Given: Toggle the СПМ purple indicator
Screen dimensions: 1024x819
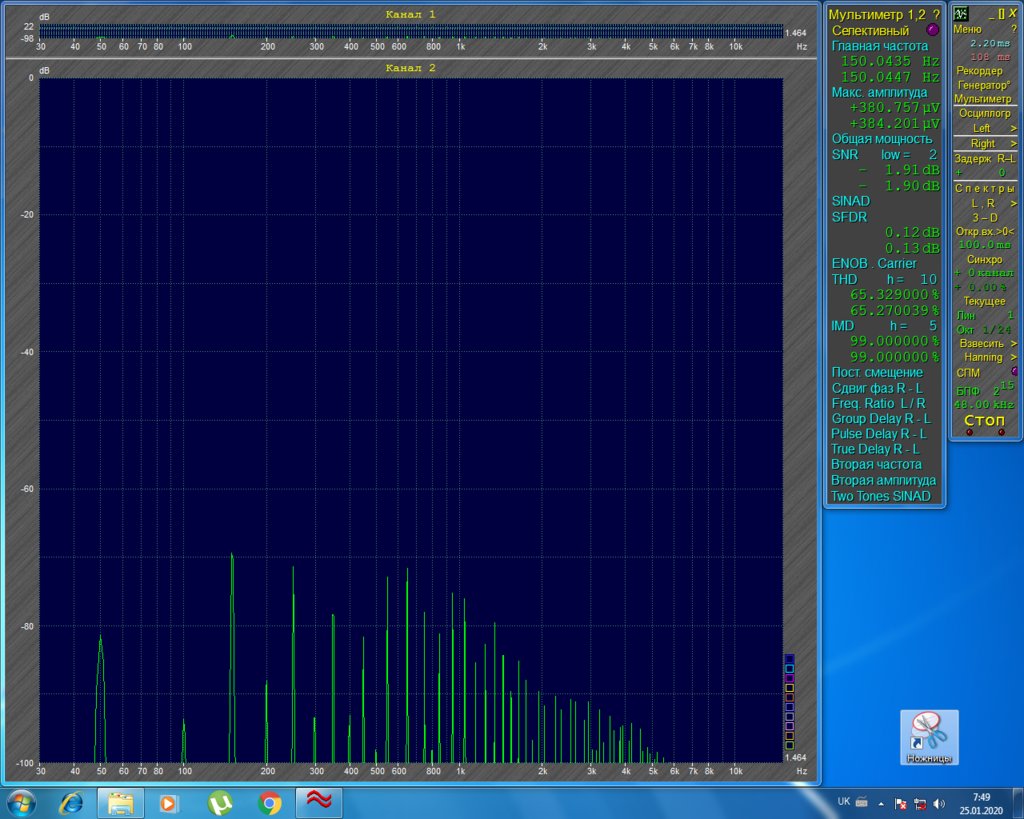Looking at the screenshot, I should pos(1013,371).
